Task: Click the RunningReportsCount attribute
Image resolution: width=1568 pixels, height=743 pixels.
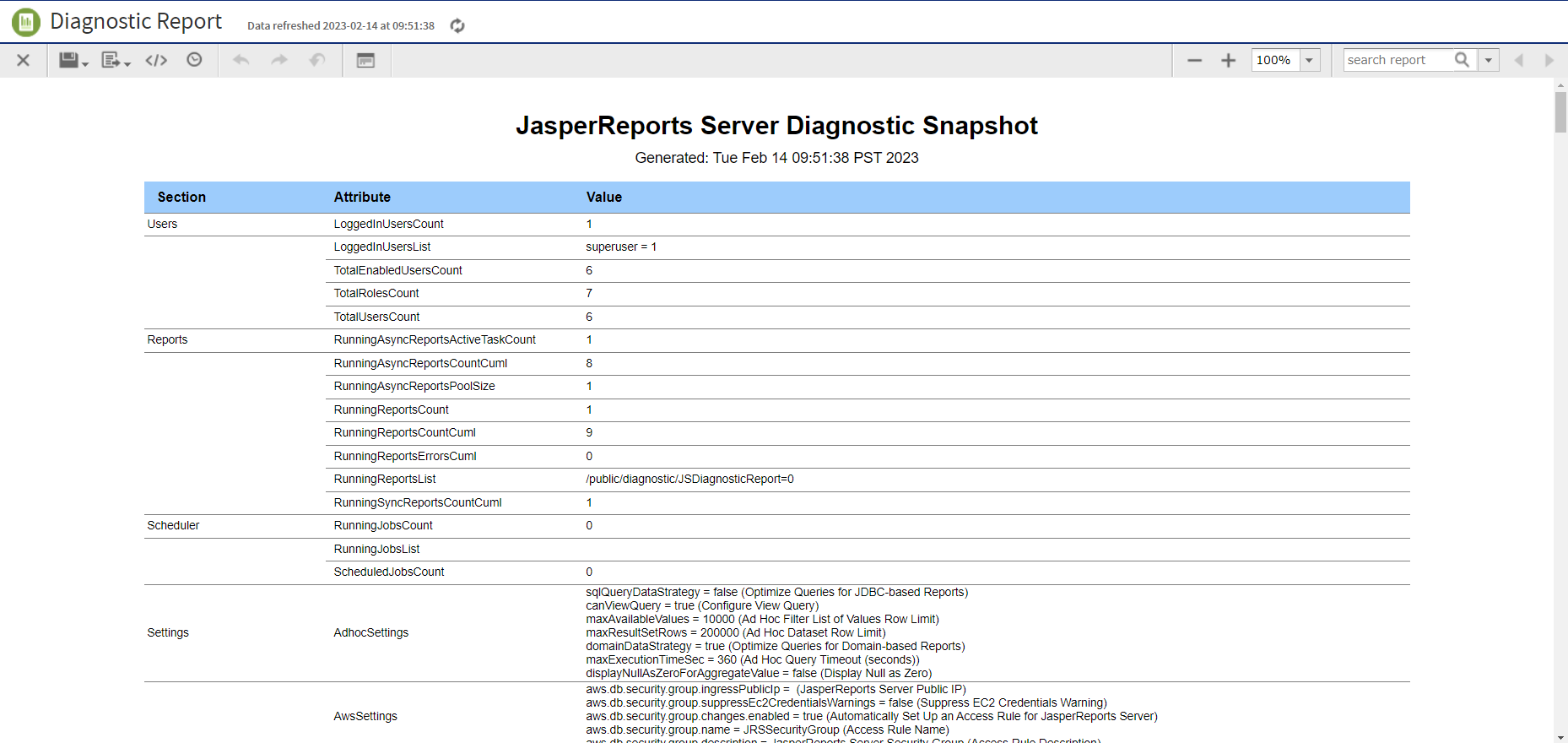Action: point(391,409)
